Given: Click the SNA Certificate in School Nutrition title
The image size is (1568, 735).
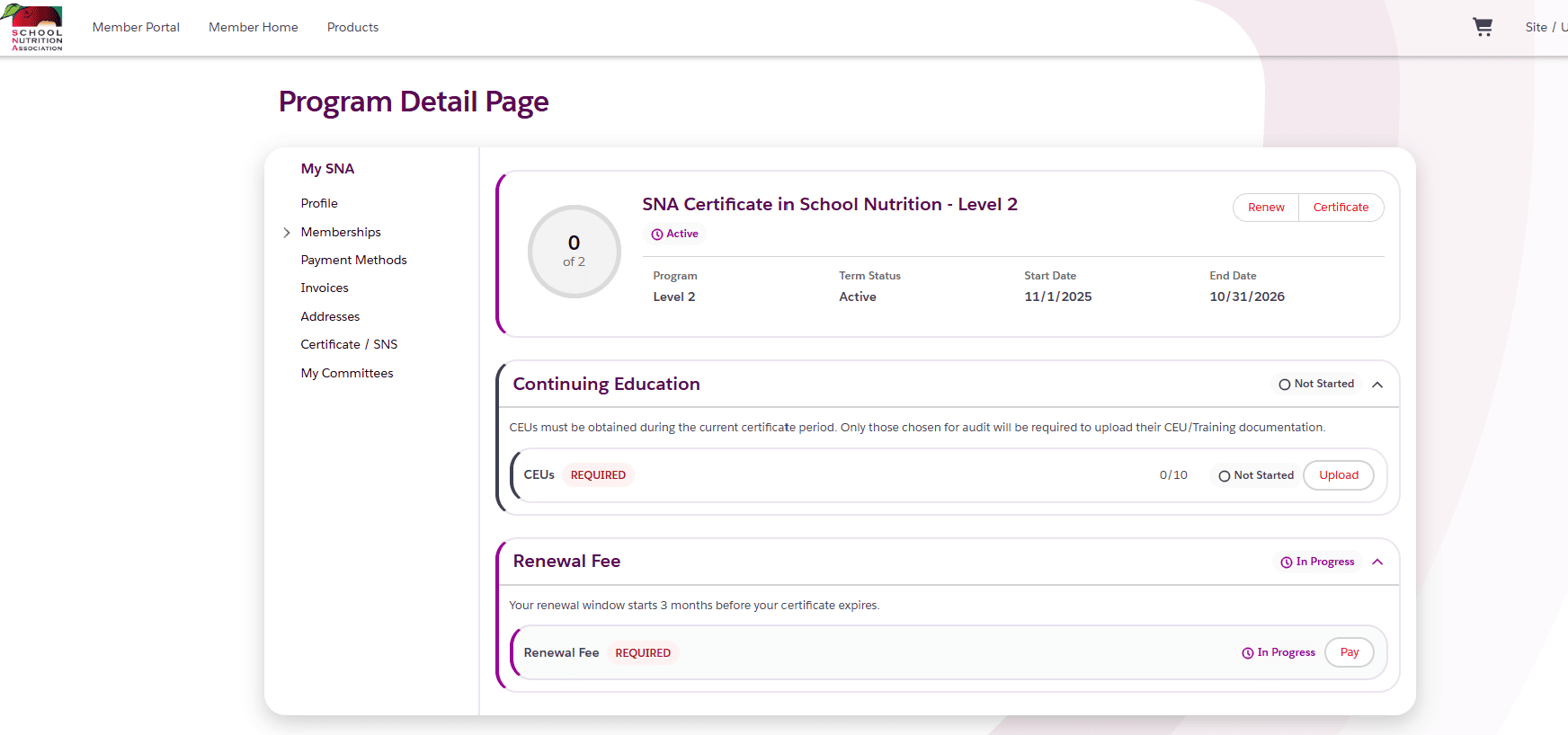Looking at the screenshot, I should click(830, 204).
